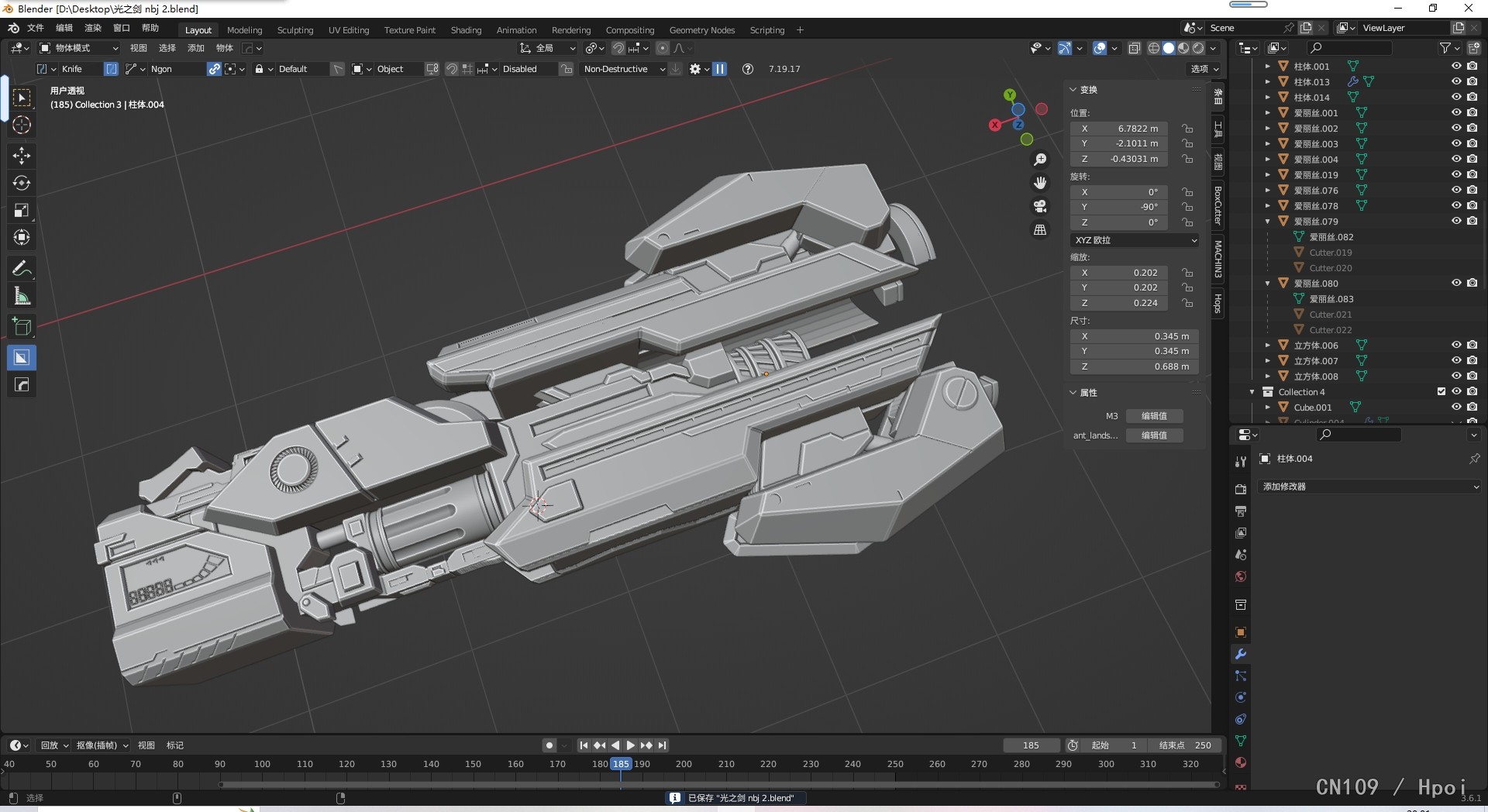
Task: Click the play animation button
Action: pos(631,745)
